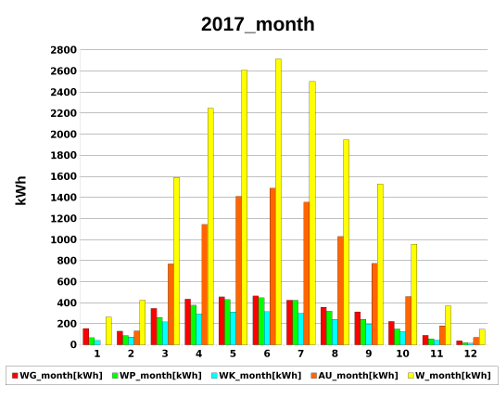
Task: Click the orange AU_month legend swatch
Action: coord(314,376)
